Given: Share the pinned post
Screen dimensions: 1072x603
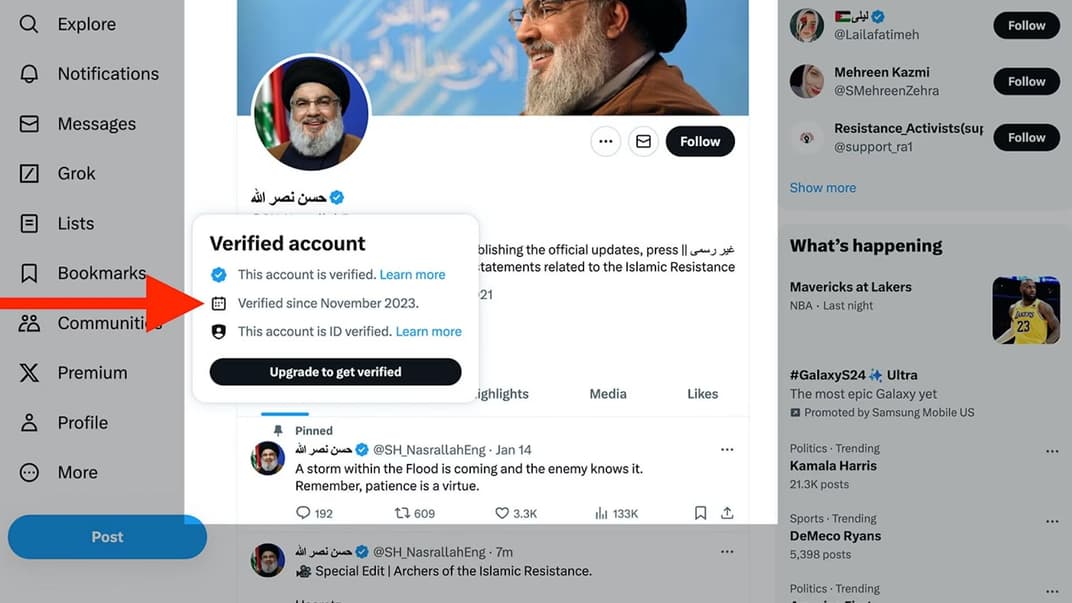Looking at the screenshot, I should tap(727, 513).
